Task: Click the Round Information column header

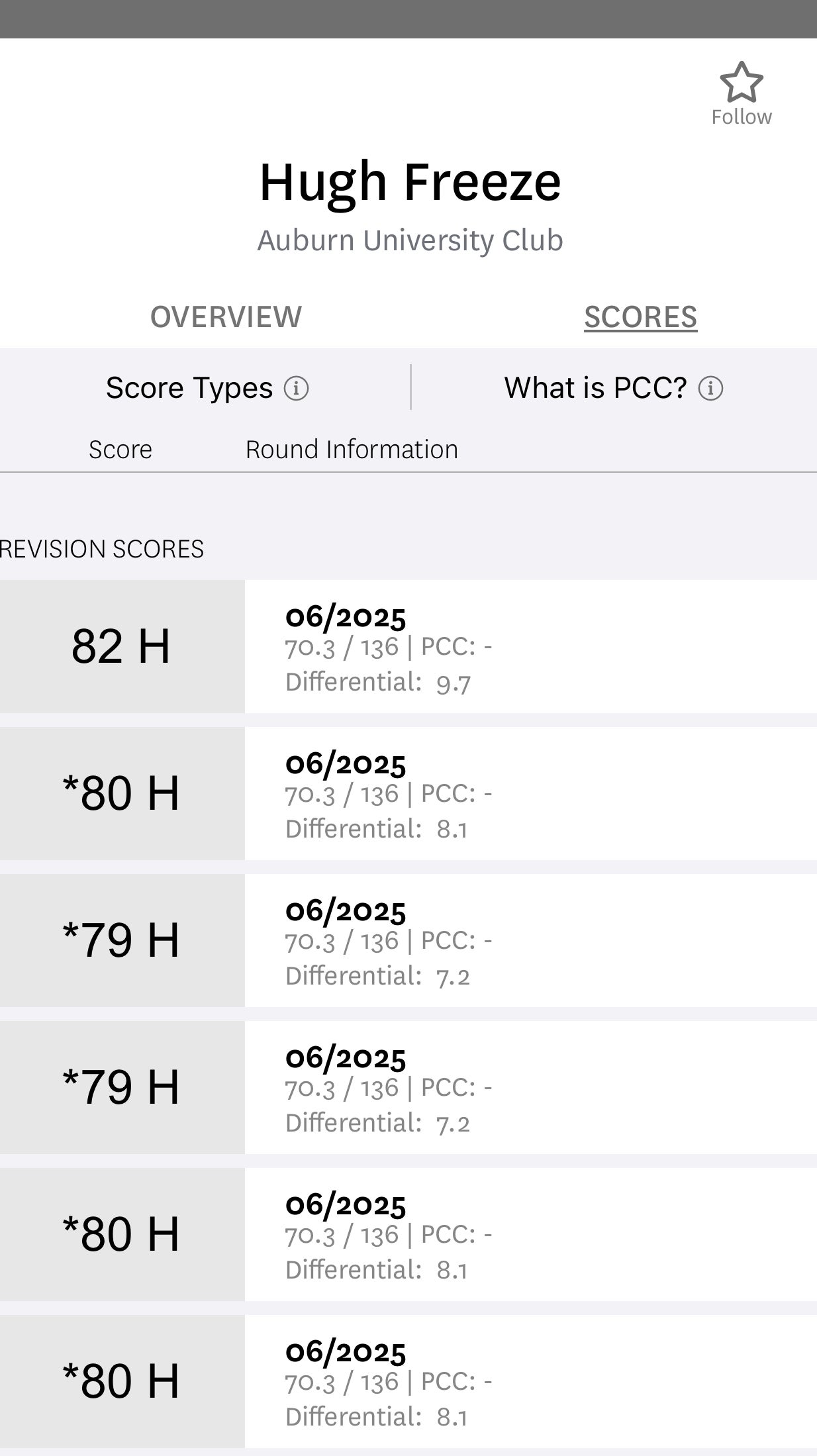Action: (352, 450)
